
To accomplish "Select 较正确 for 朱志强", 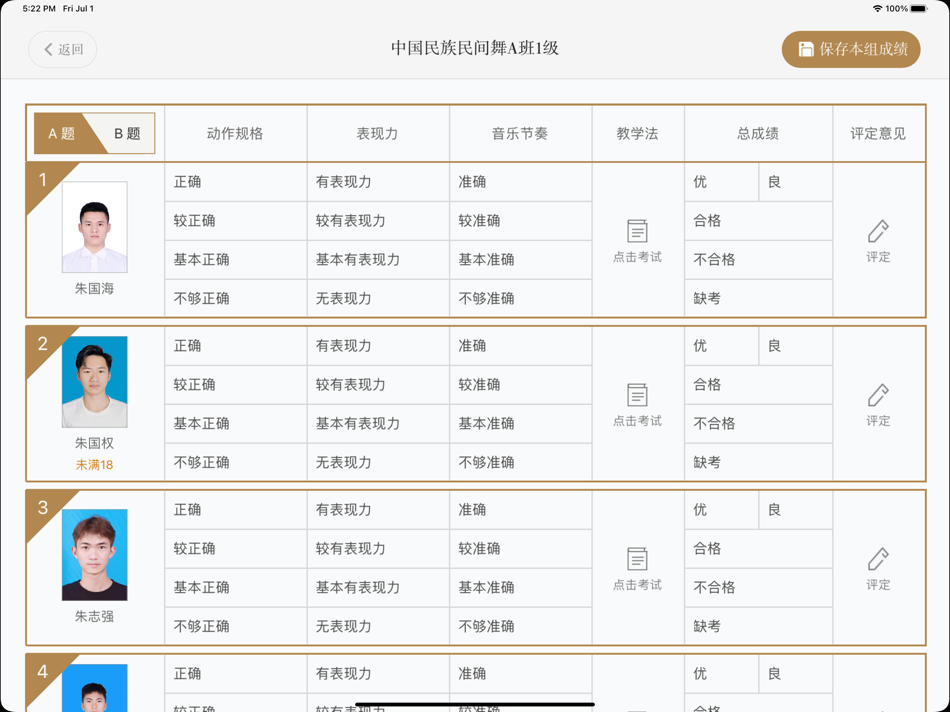I will (236, 548).
